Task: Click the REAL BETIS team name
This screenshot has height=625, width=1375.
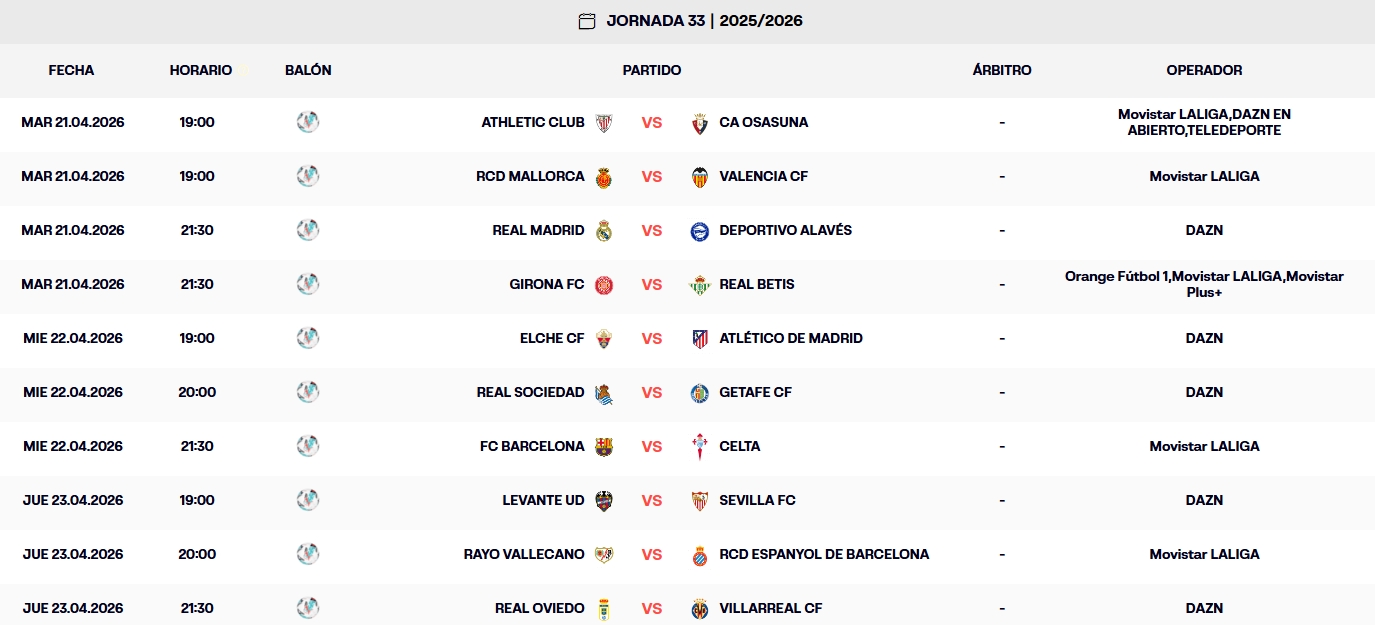Action: pos(756,284)
